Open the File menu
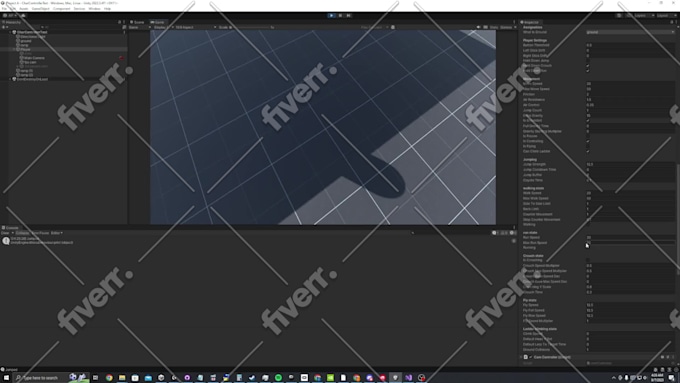This screenshot has width=680, height=383. click(x=4, y=9)
